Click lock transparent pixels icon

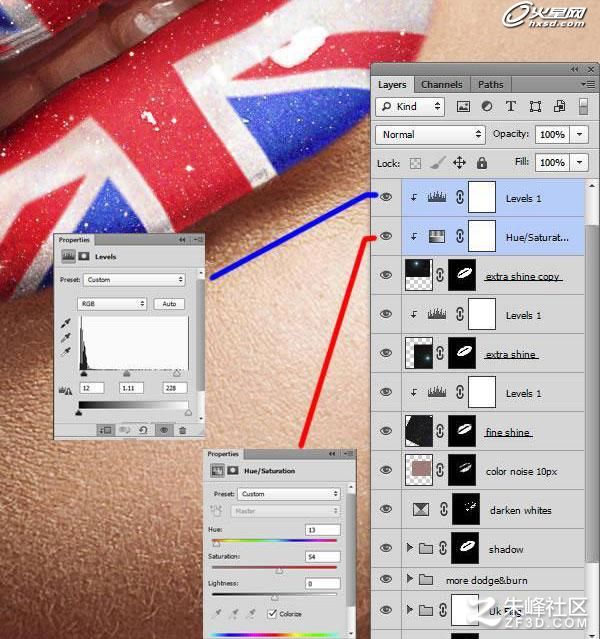click(415, 163)
